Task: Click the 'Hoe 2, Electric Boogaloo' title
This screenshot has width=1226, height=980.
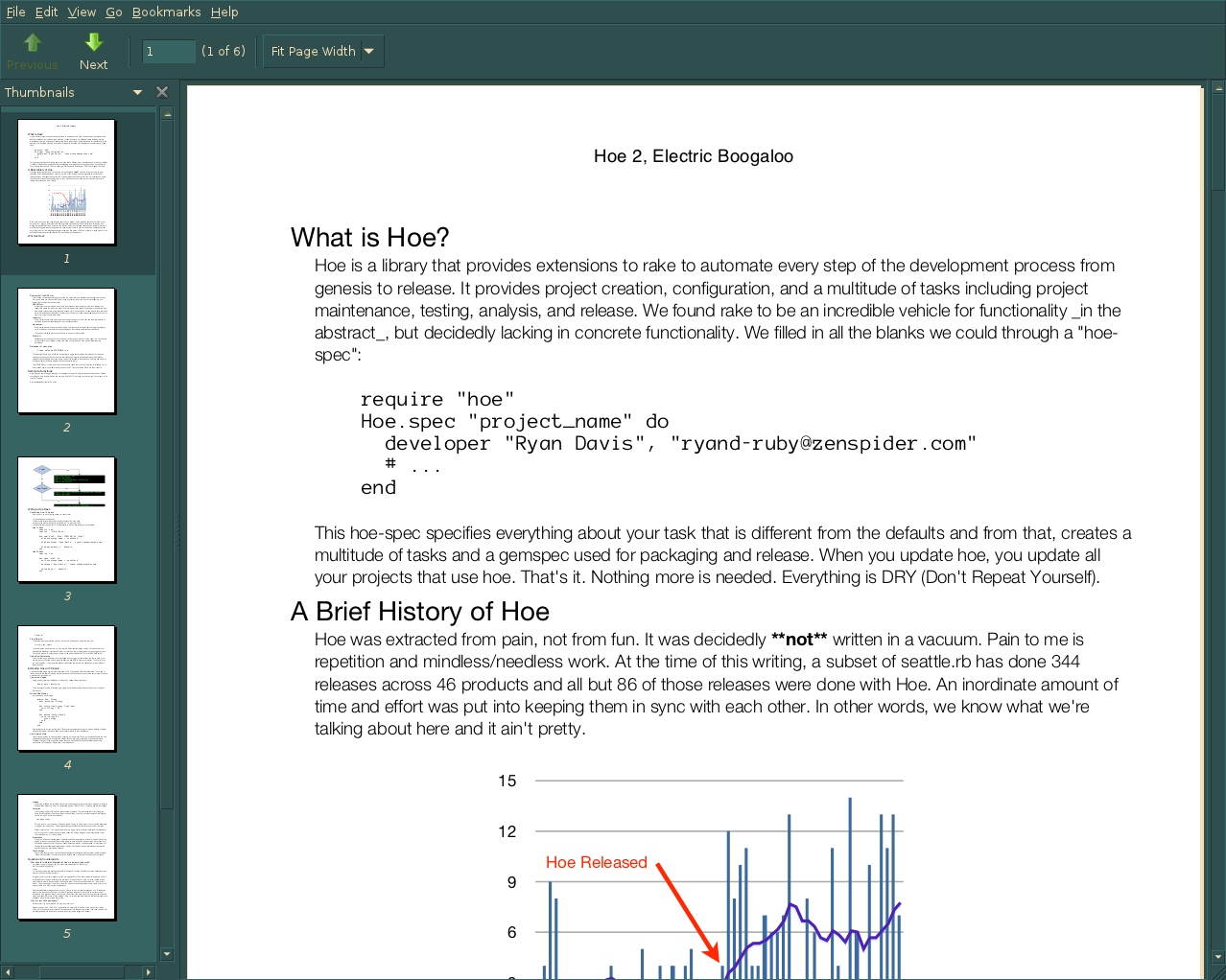Action: 694,156
